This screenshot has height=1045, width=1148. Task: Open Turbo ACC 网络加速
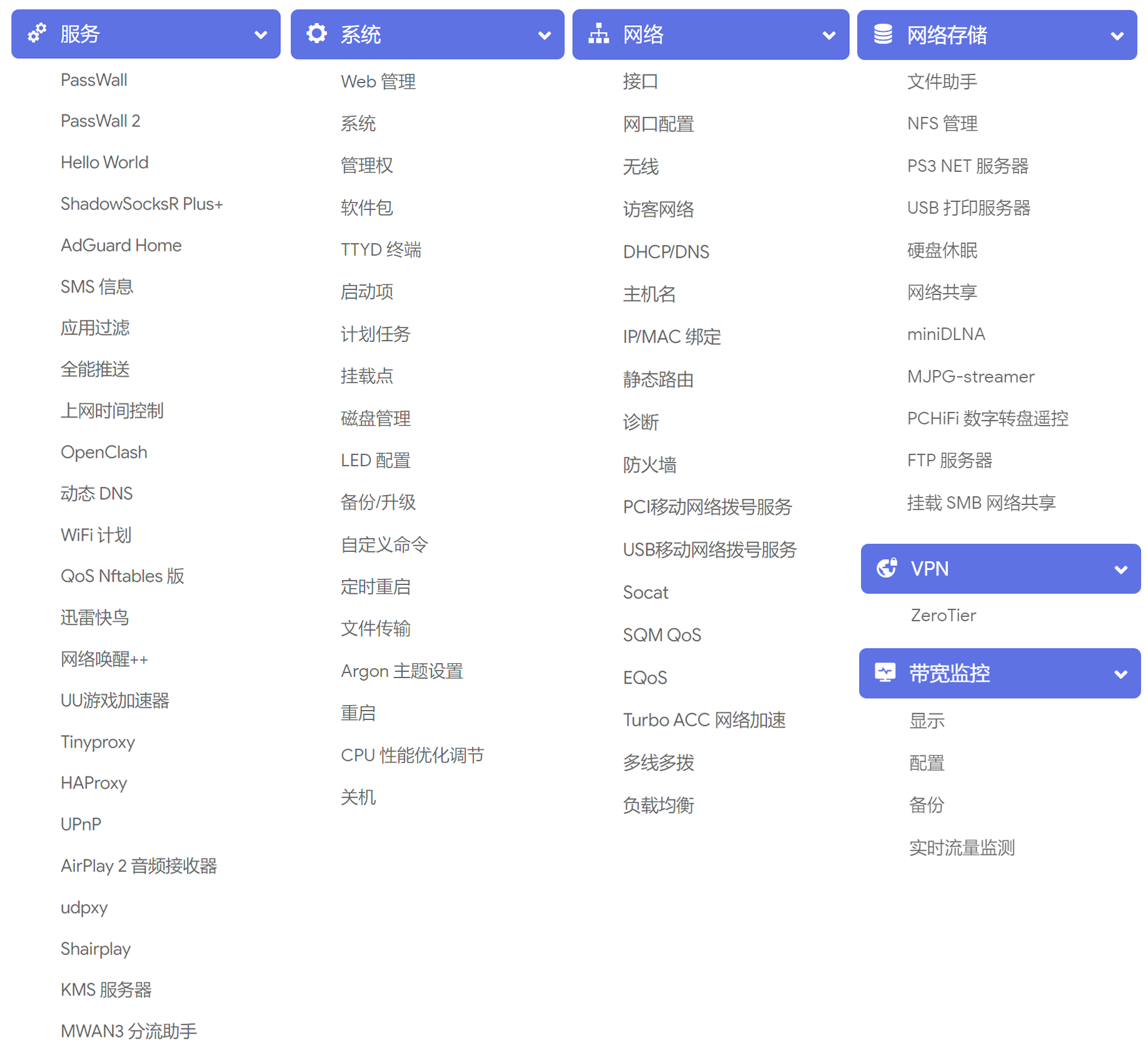pyautogui.click(x=704, y=719)
